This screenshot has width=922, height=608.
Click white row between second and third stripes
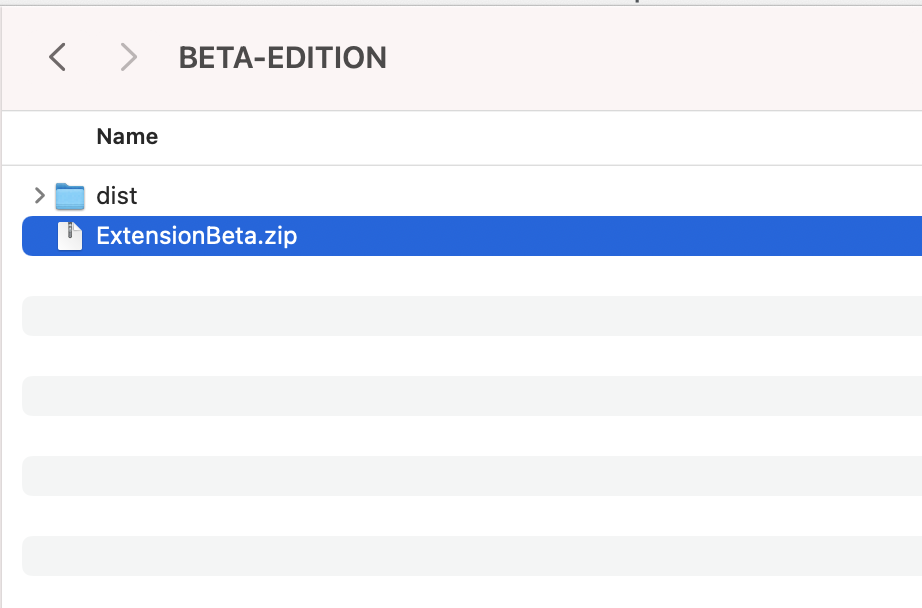pos(472,436)
